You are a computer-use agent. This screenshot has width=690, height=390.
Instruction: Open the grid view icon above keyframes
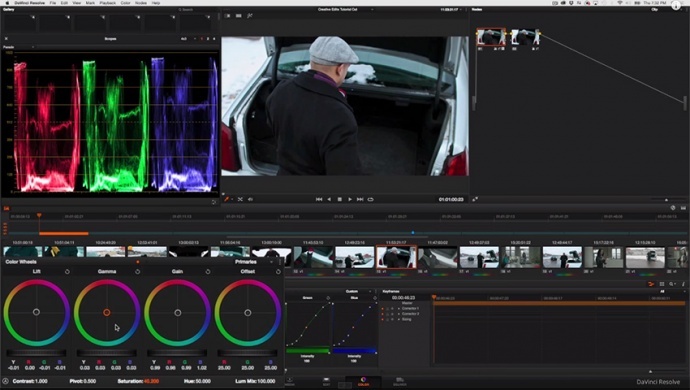point(662,284)
